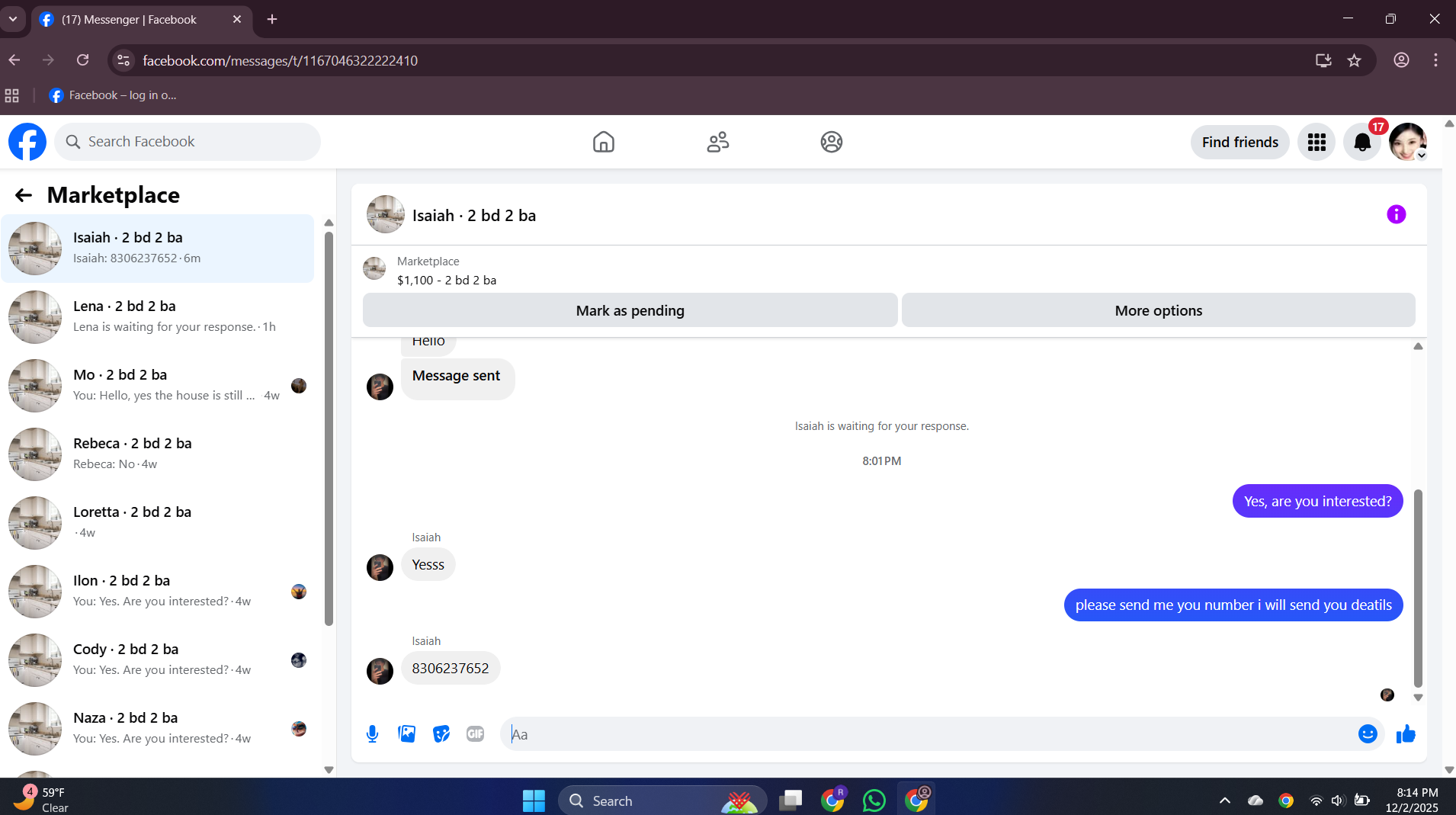Open Windows Start menu
This screenshot has height=815, width=1456.
[534, 801]
